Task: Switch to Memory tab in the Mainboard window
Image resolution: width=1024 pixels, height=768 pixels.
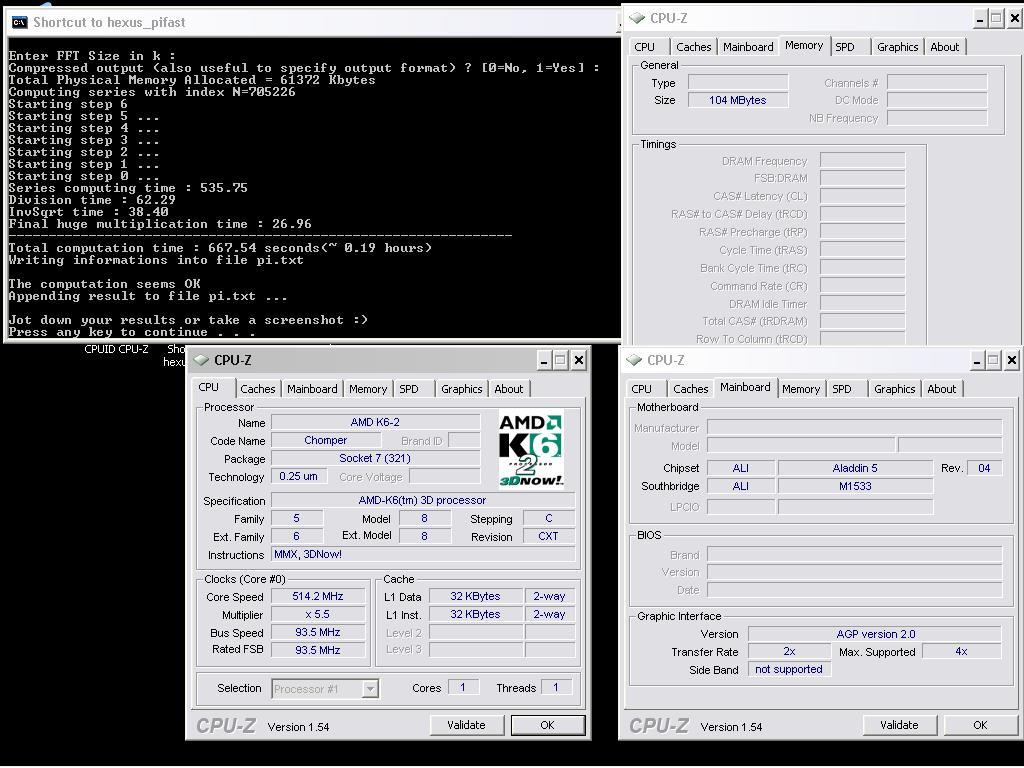Action: tap(801, 389)
